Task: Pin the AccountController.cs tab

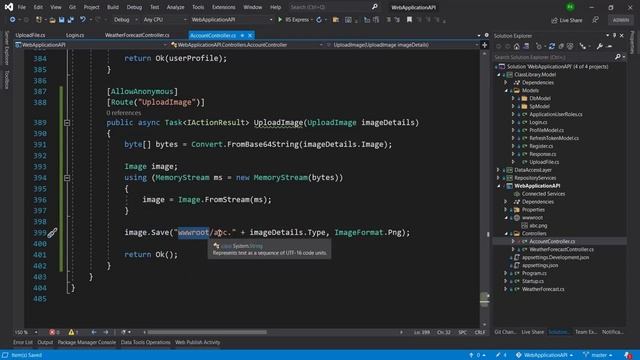Action: click(x=242, y=36)
